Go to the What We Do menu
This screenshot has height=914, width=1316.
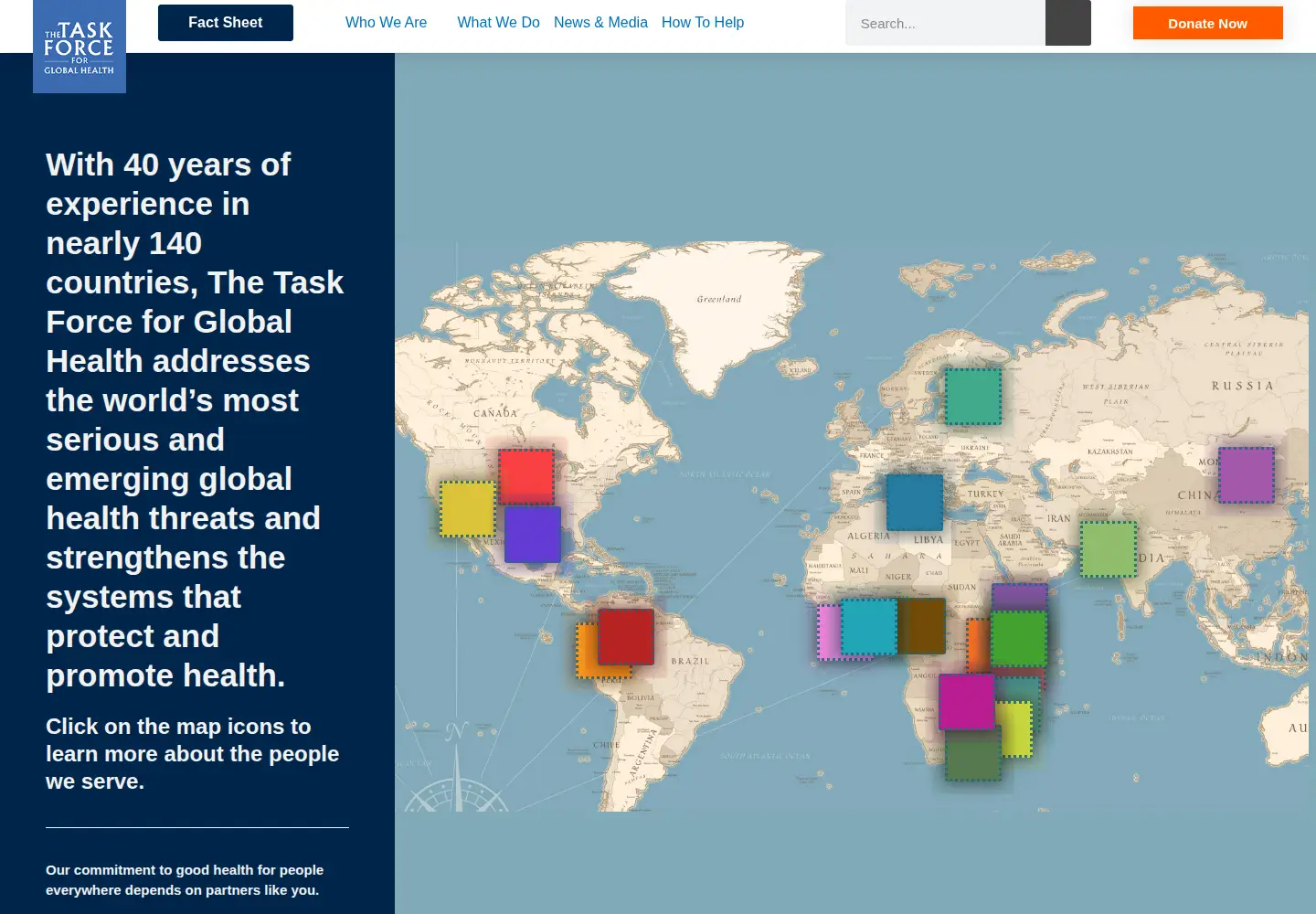tap(498, 23)
